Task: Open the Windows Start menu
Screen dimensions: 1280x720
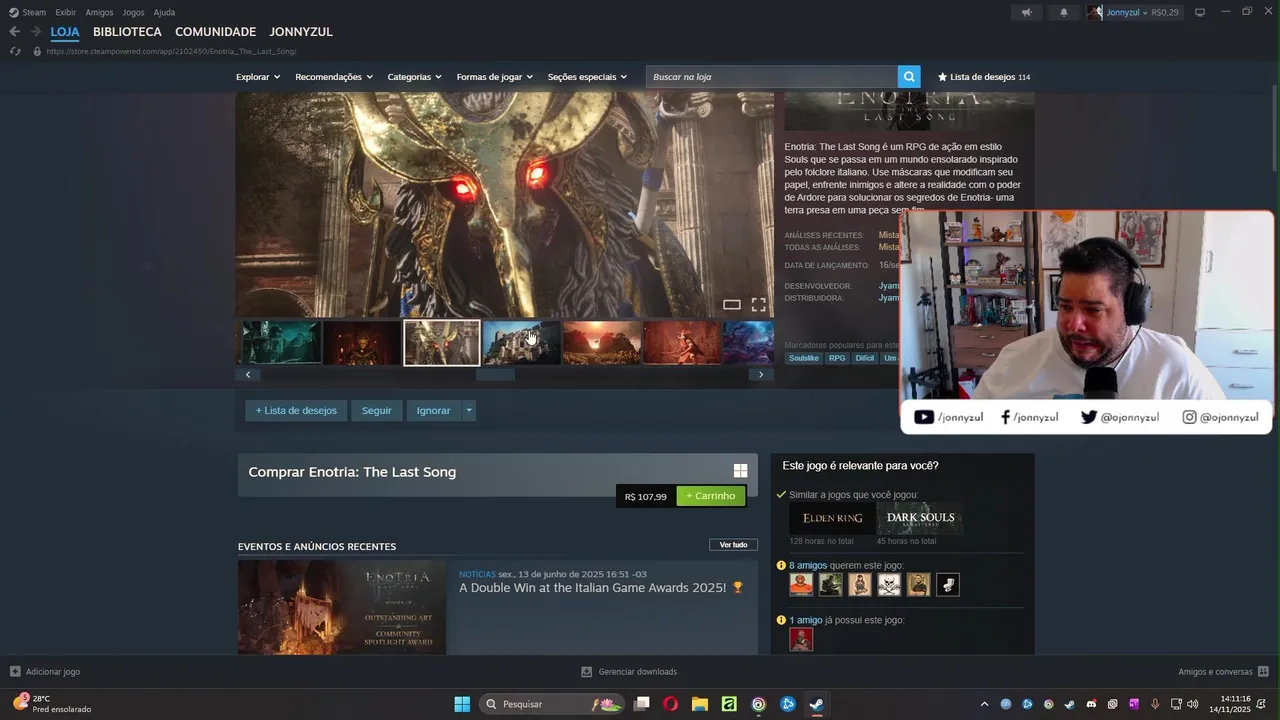Action: pyautogui.click(x=462, y=704)
